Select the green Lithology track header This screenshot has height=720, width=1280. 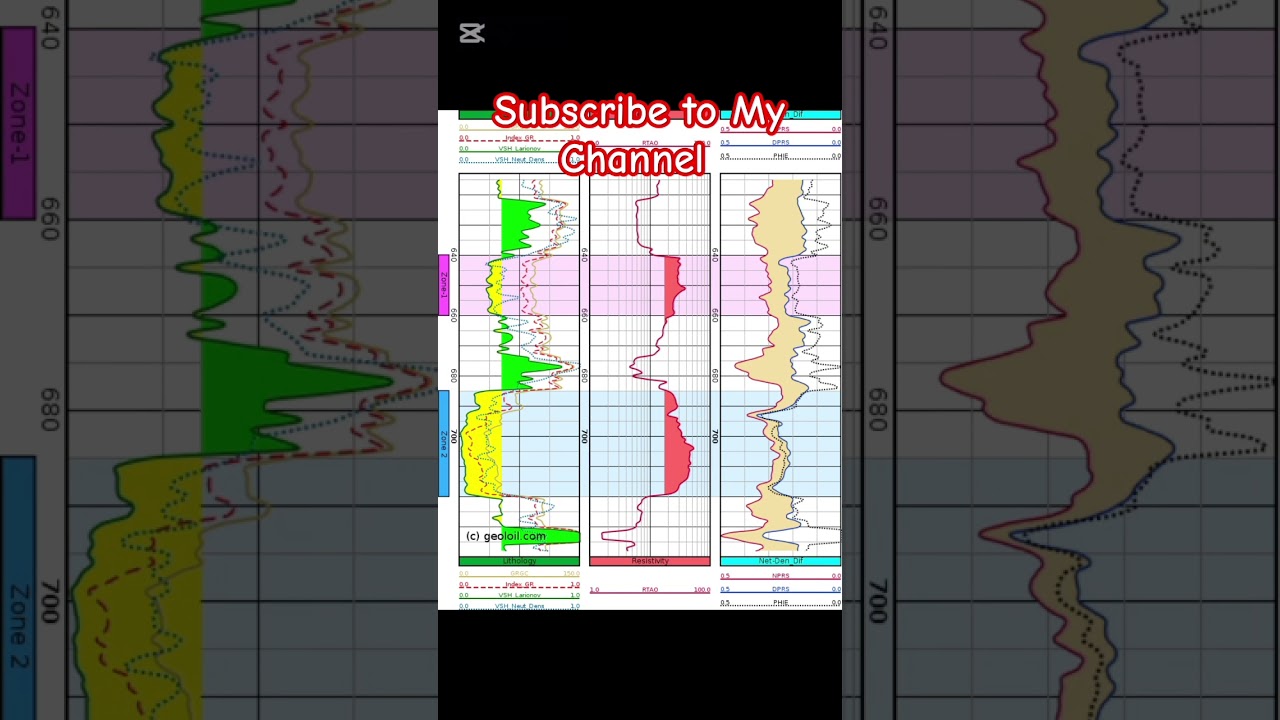[x=519, y=561]
